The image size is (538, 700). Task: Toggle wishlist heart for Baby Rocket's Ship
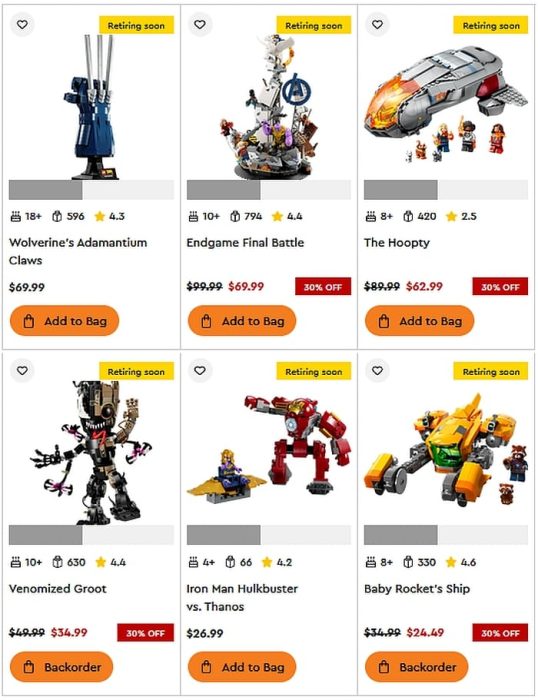377,371
